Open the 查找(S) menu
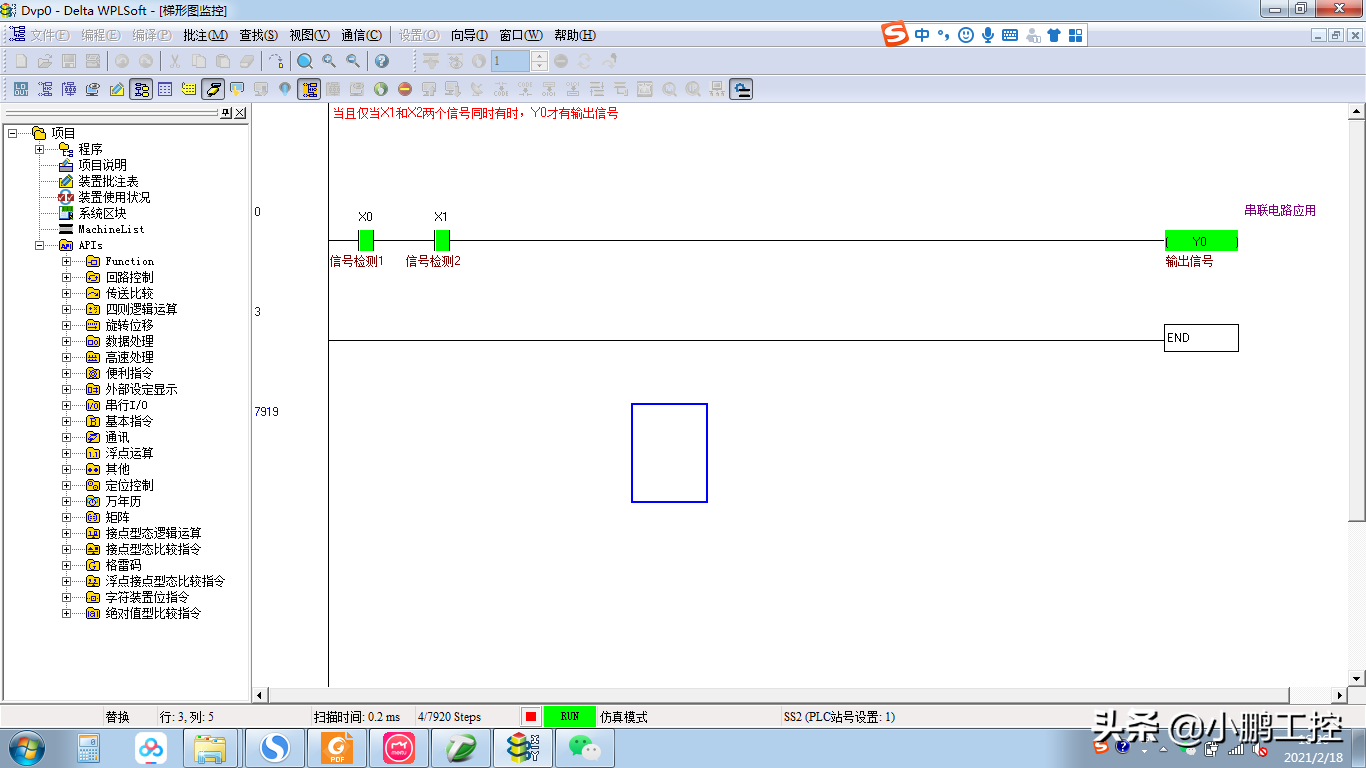This screenshot has height=768, width=1366. pos(258,35)
